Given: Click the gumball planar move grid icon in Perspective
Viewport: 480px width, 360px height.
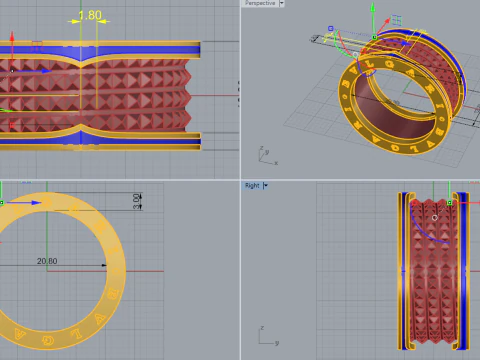Looking at the screenshot, I should (396, 20).
